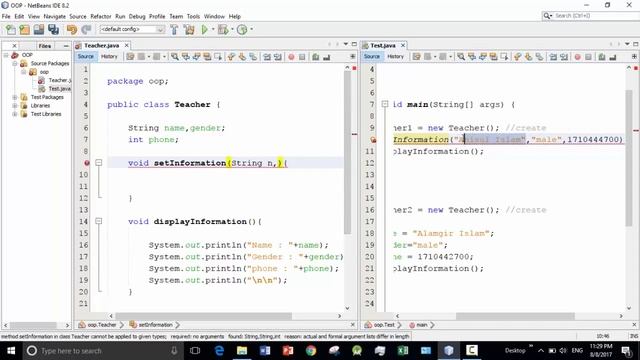The image size is (640, 360).
Task: Expand the Test Packages tree node
Action: (15, 97)
